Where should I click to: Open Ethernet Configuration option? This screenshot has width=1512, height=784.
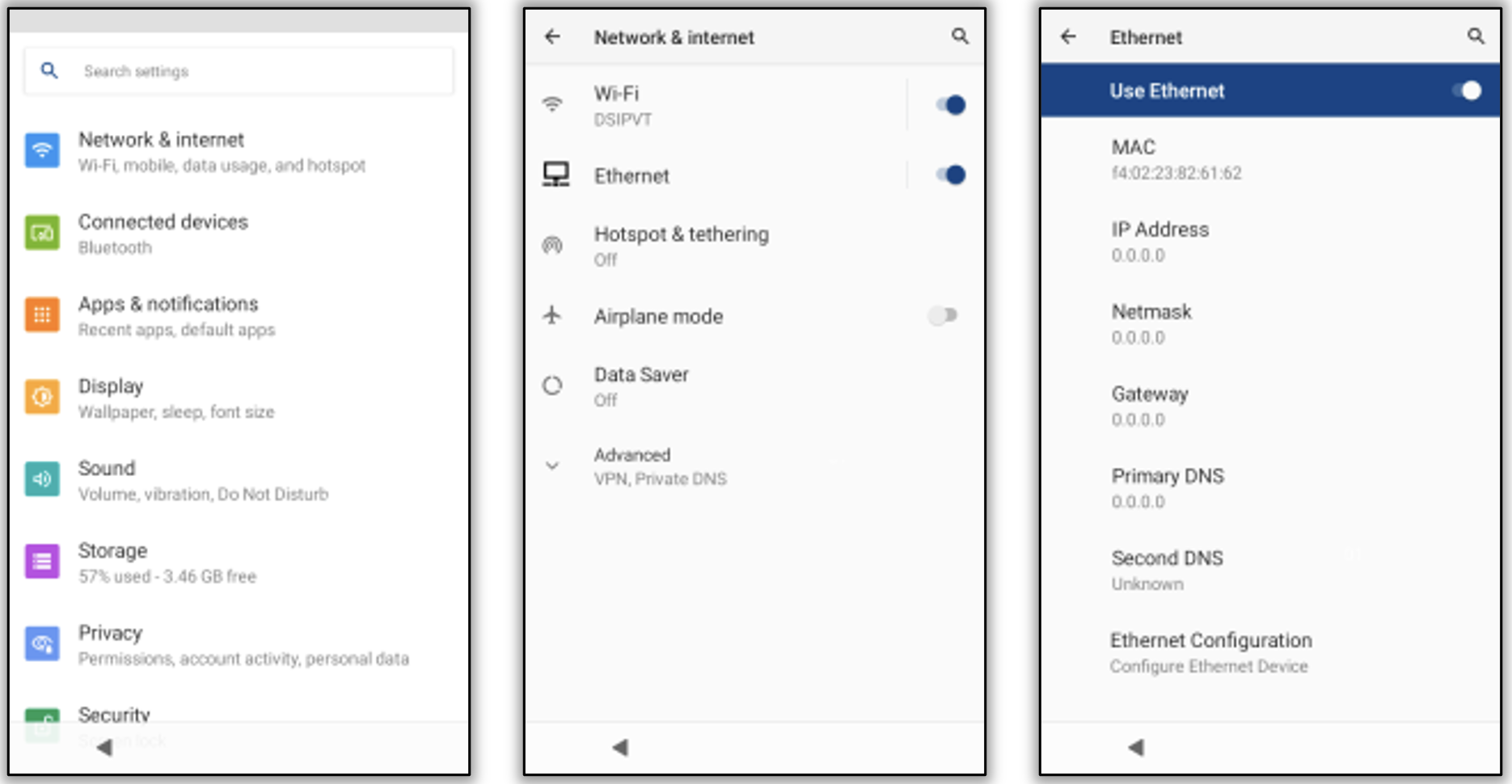[1210, 652]
